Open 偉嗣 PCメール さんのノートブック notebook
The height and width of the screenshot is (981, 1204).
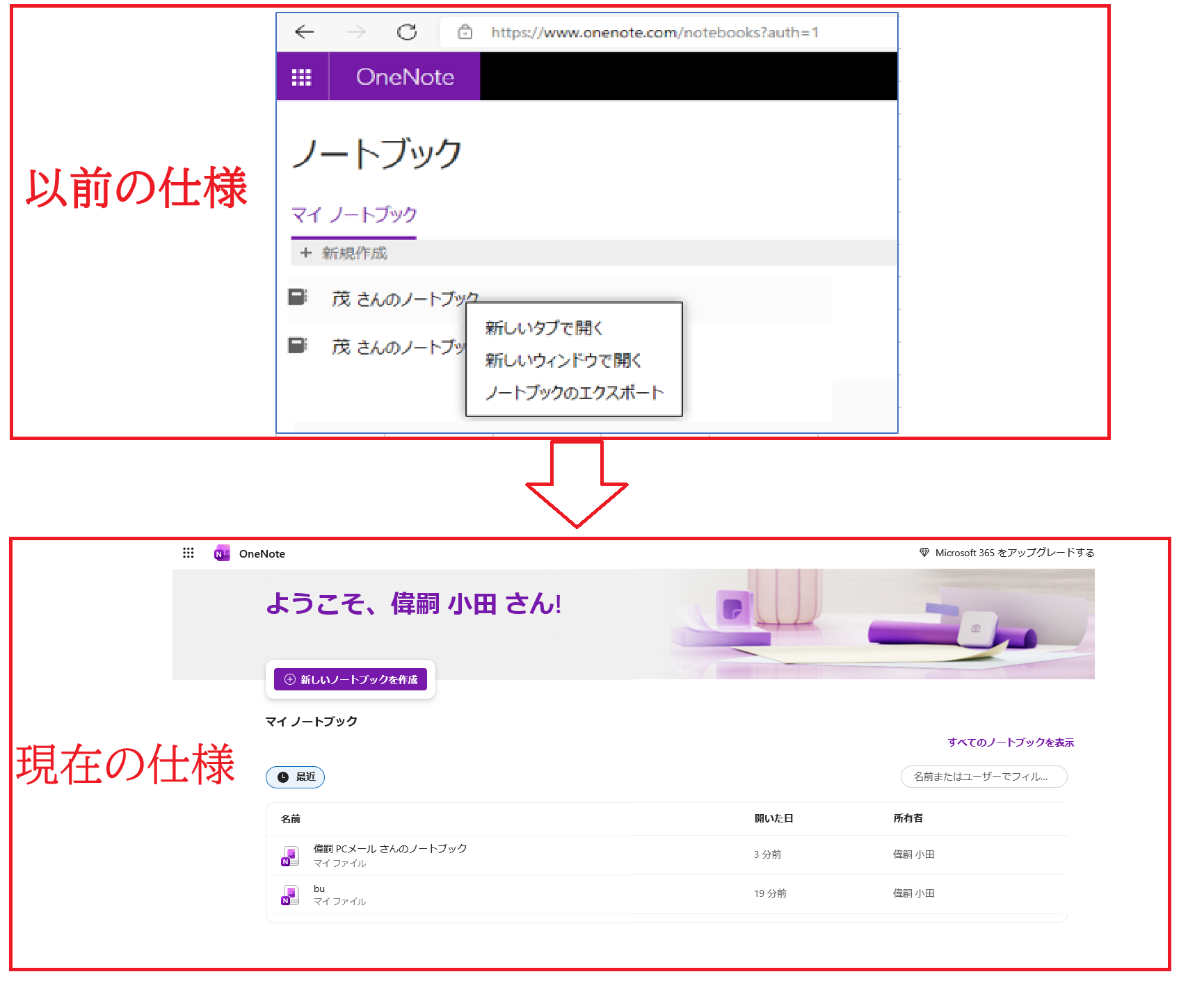point(390,848)
